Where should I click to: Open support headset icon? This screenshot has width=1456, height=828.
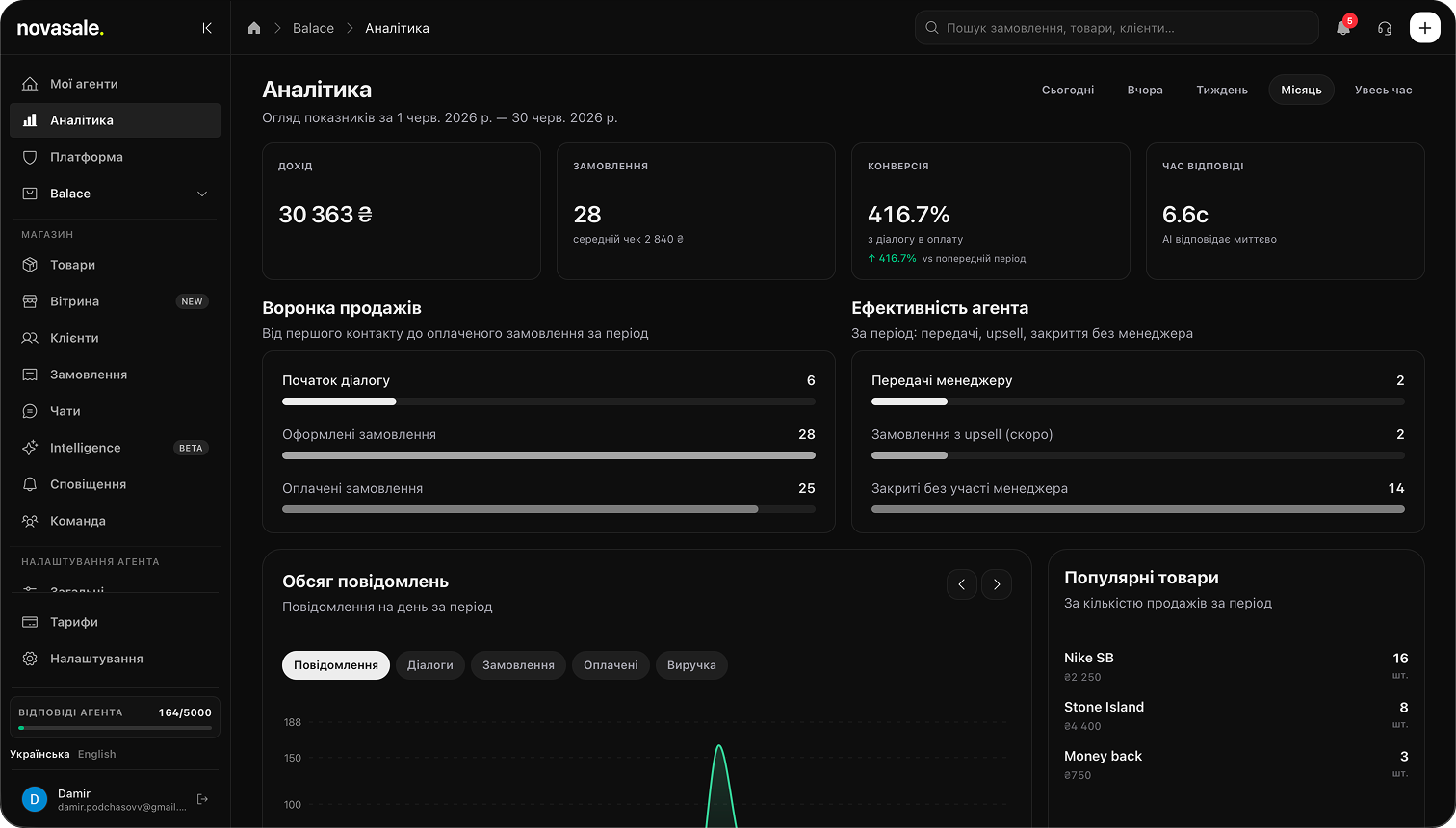1385,28
